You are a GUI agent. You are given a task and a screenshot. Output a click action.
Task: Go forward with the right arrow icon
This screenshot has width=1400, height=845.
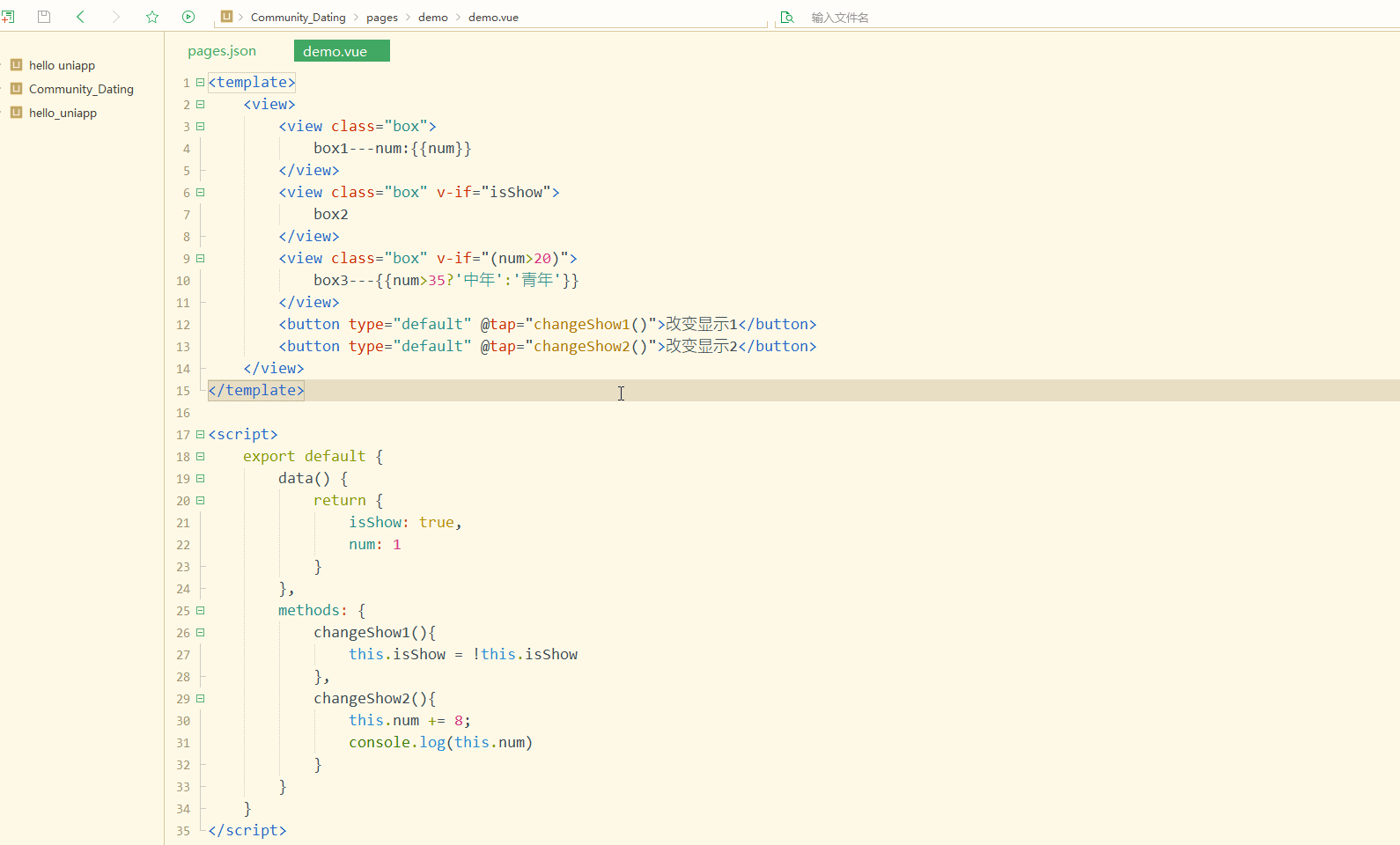click(x=116, y=17)
